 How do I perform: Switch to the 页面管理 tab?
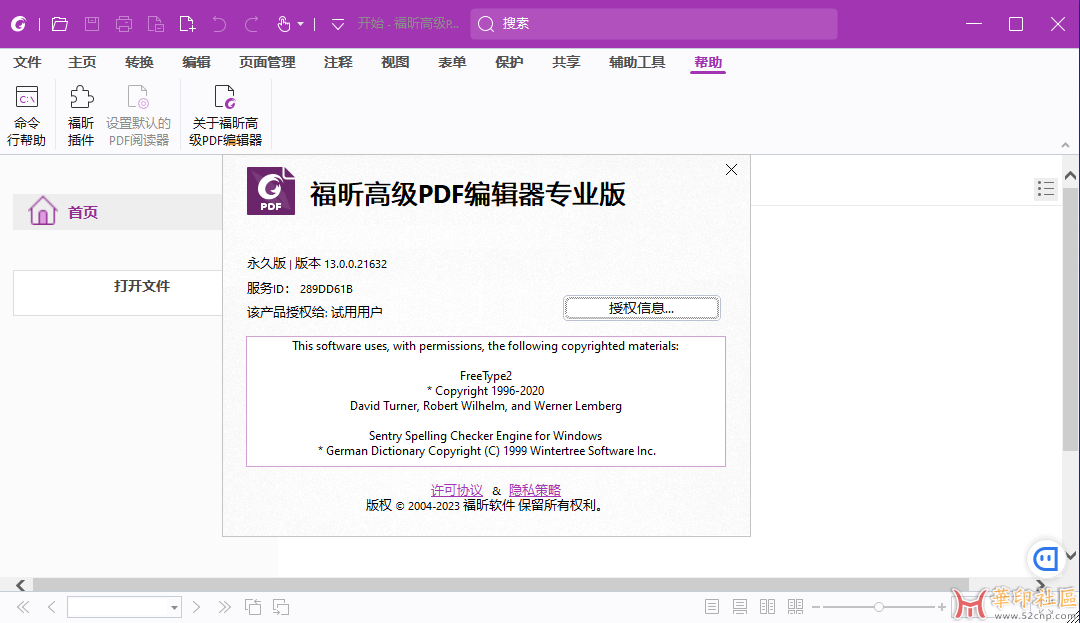(x=267, y=62)
